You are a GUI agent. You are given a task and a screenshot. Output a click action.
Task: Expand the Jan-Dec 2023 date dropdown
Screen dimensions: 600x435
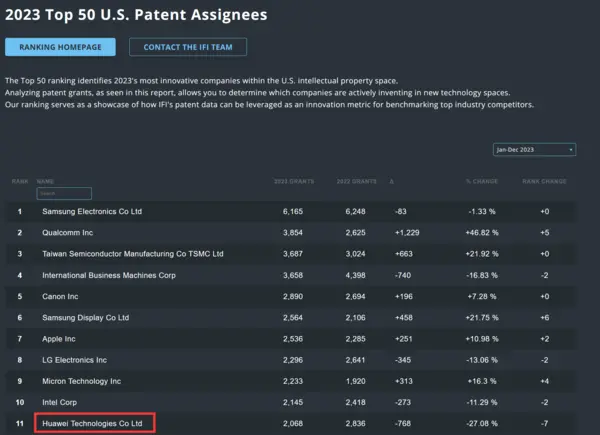pyautogui.click(x=535, y=149)
